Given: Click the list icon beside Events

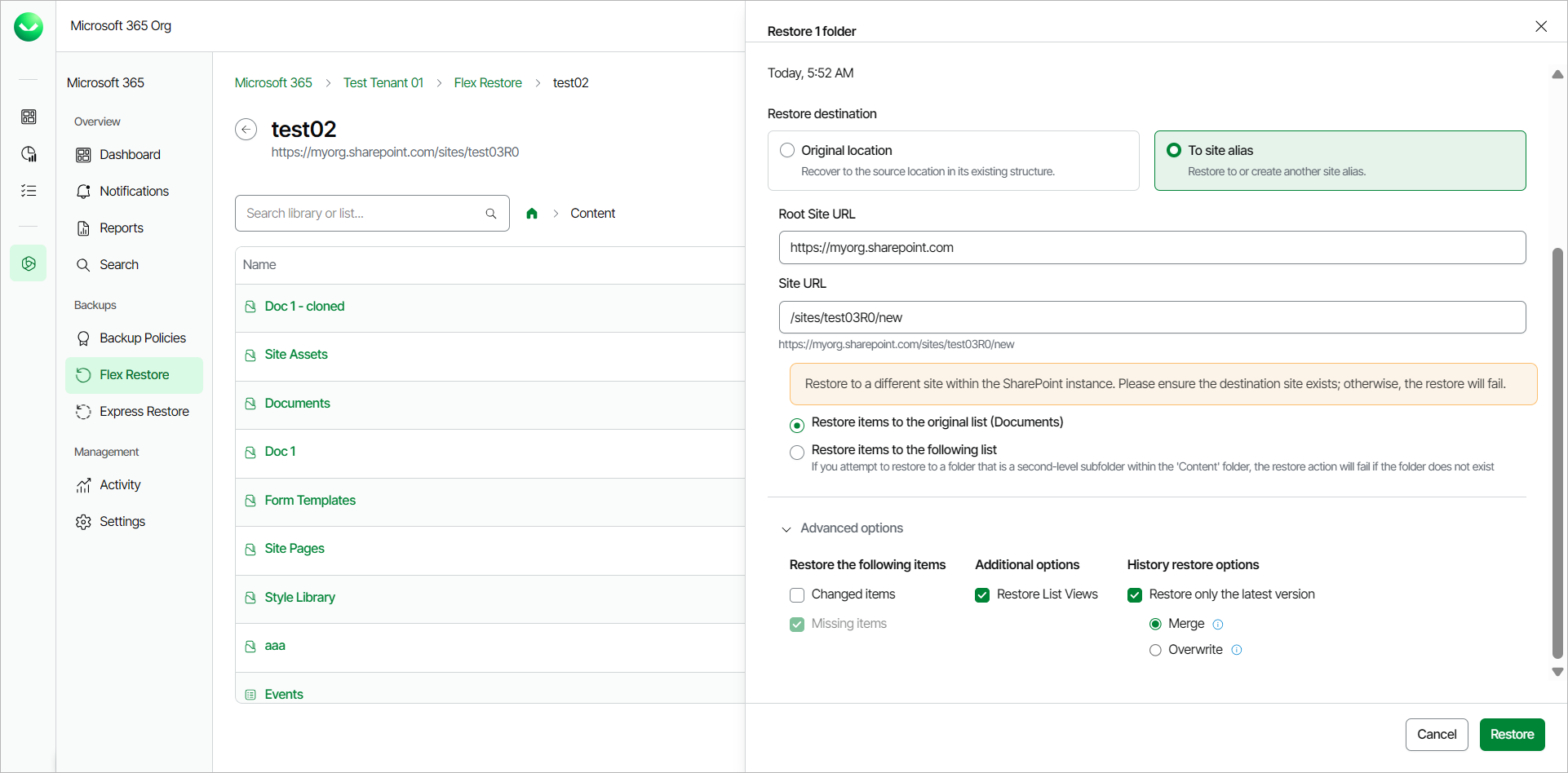Looking at the screenshot, I should 250,695.
